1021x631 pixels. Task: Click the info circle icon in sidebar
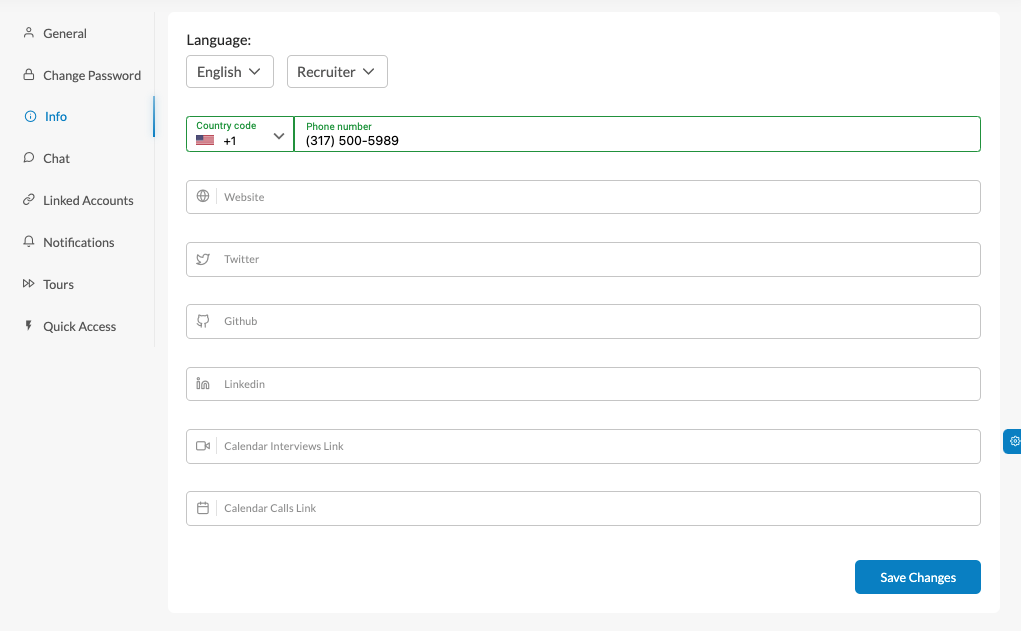click(x=30, y=117)
